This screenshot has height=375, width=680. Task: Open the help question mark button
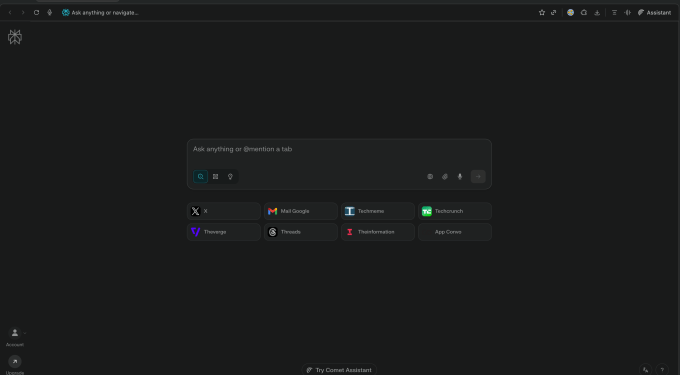click(662, 370)
